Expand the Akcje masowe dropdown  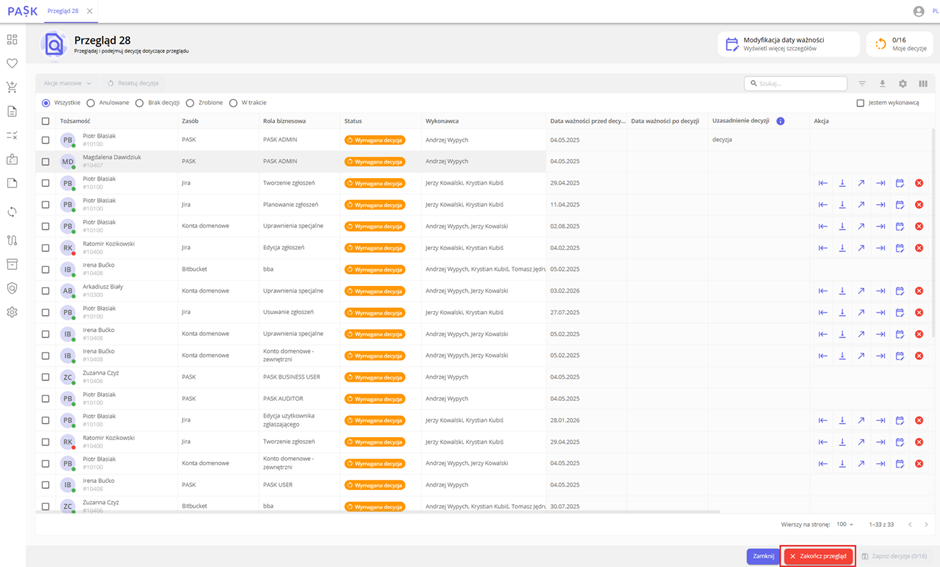67,83
